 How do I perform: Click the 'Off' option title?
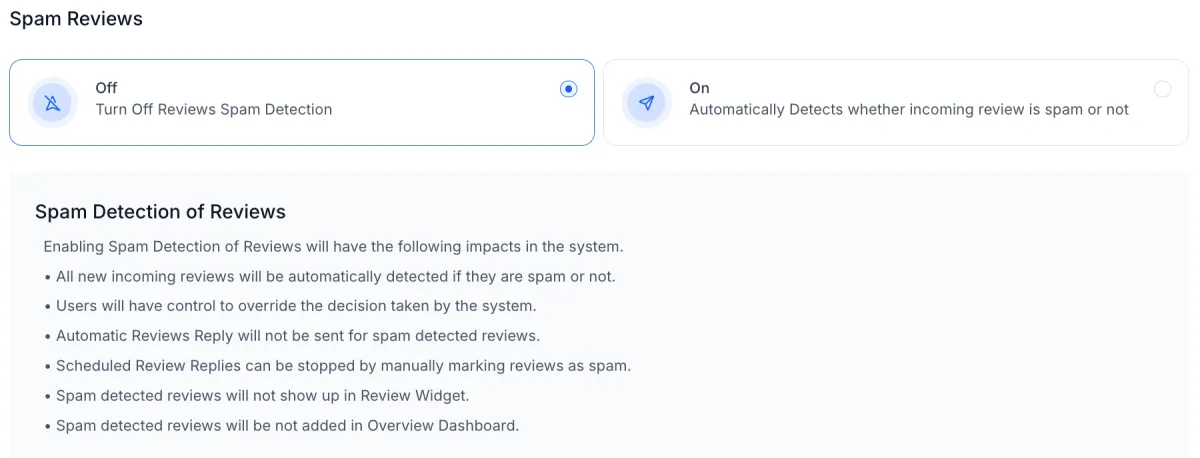point(106,88)
